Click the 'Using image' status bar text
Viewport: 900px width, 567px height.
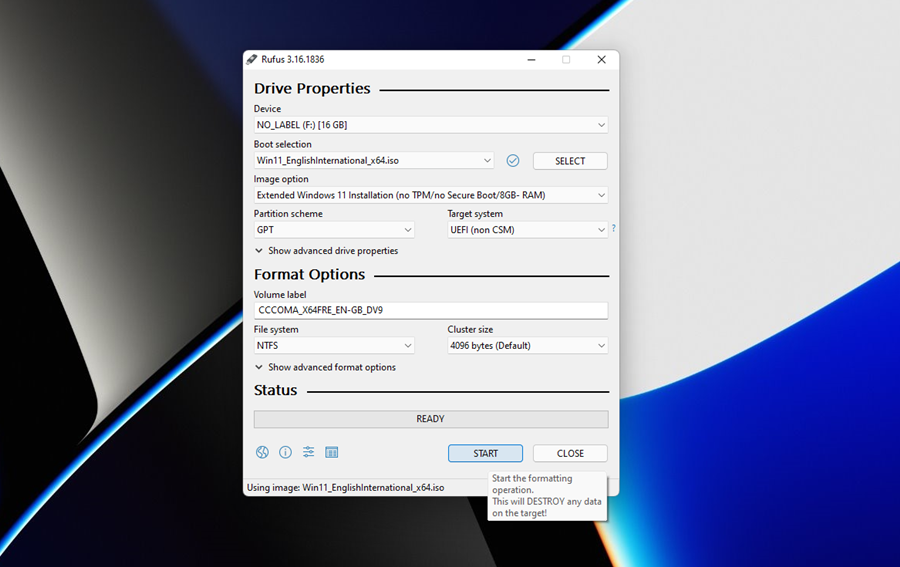click(x=346, y=487)
